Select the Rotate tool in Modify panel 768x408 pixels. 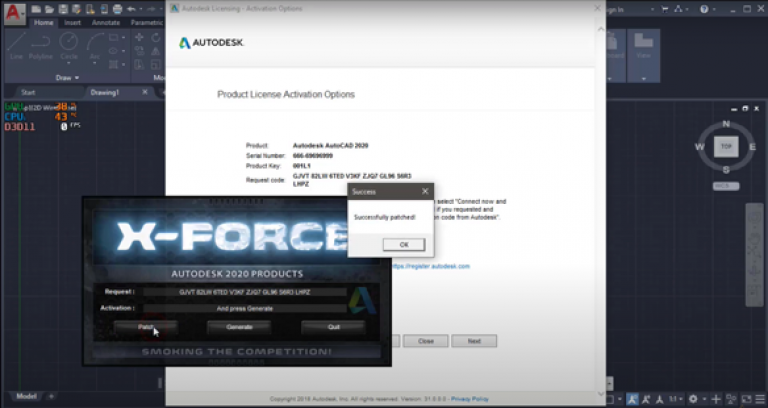(156, 38)
